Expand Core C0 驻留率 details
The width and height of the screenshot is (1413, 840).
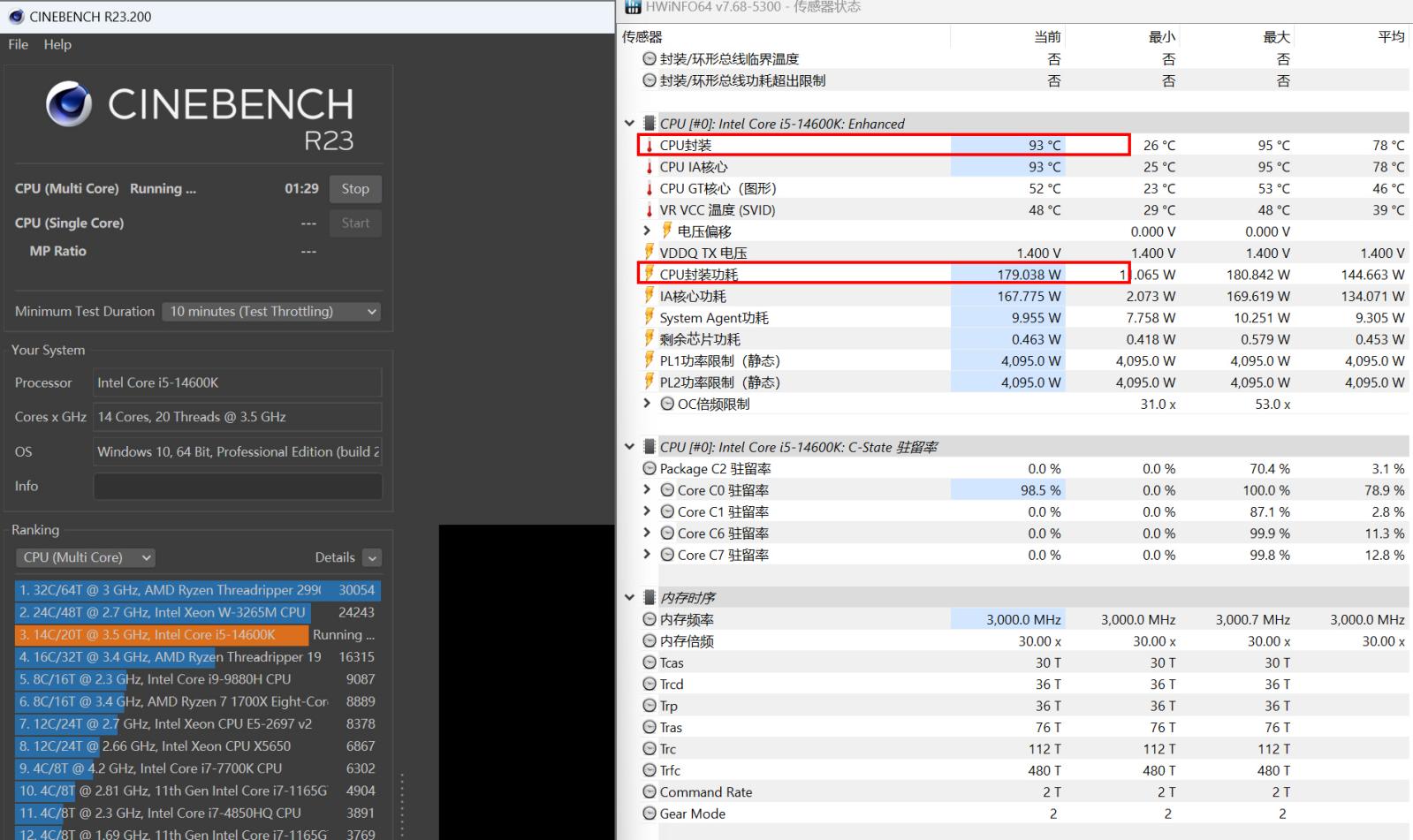tap(647, 490)
